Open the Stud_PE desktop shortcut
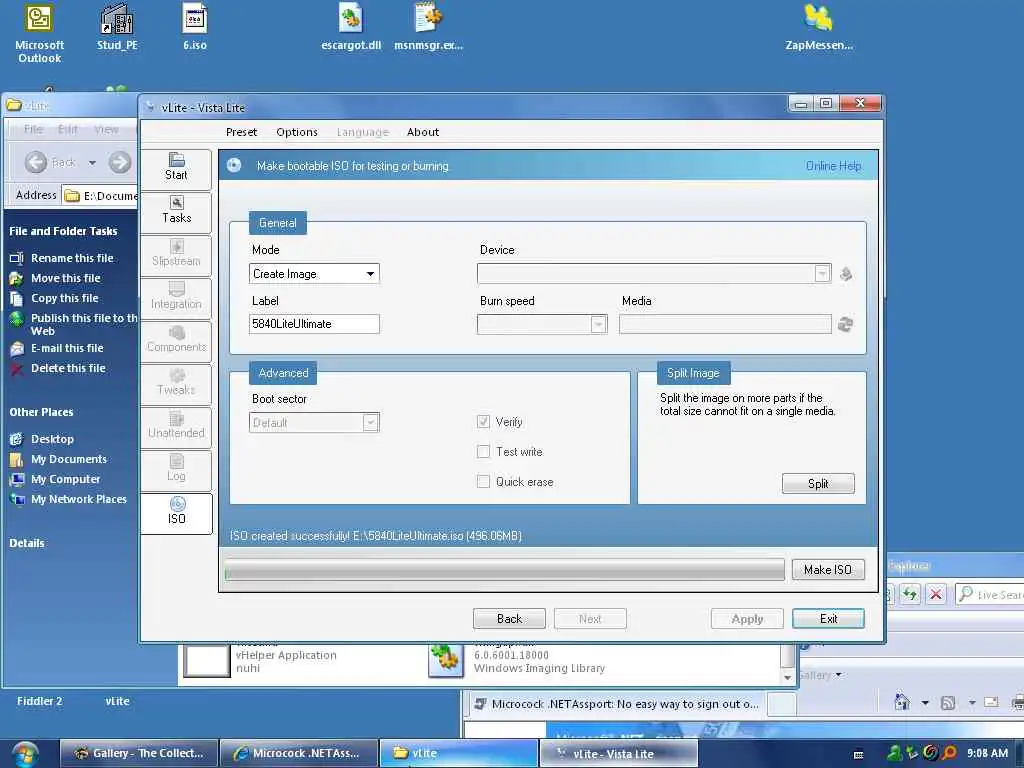 pos(117,27)
